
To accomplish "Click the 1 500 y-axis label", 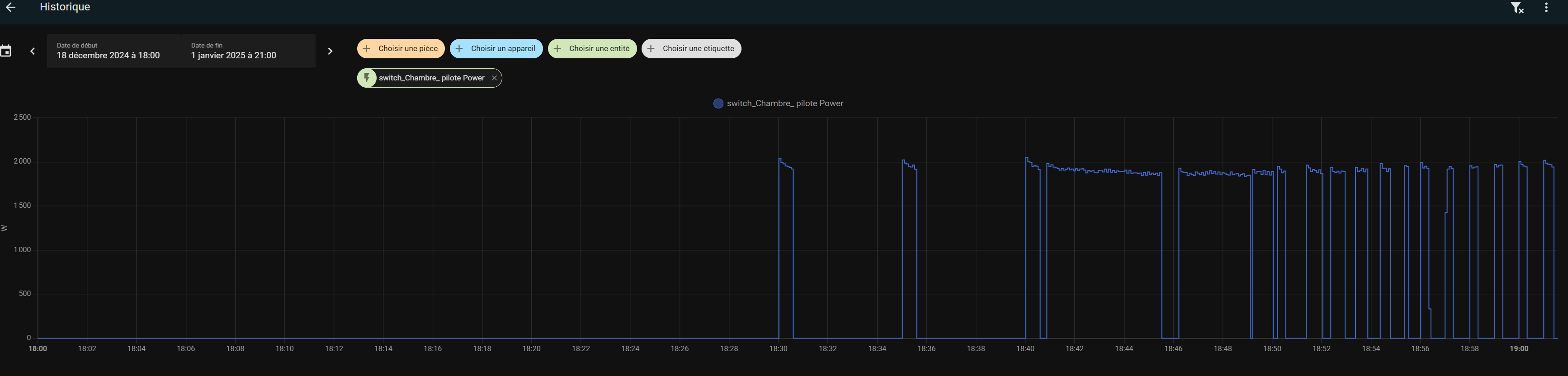I will point(22,206).
